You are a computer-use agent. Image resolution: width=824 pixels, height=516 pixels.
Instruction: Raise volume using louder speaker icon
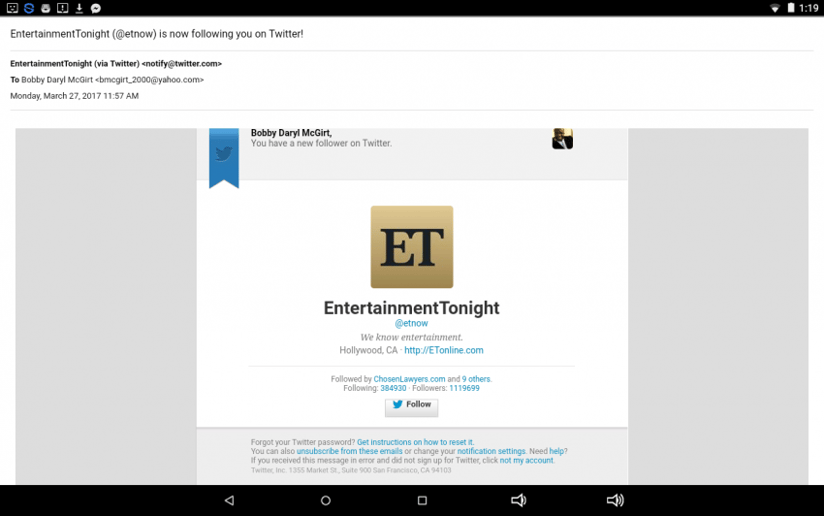point(615,500)
